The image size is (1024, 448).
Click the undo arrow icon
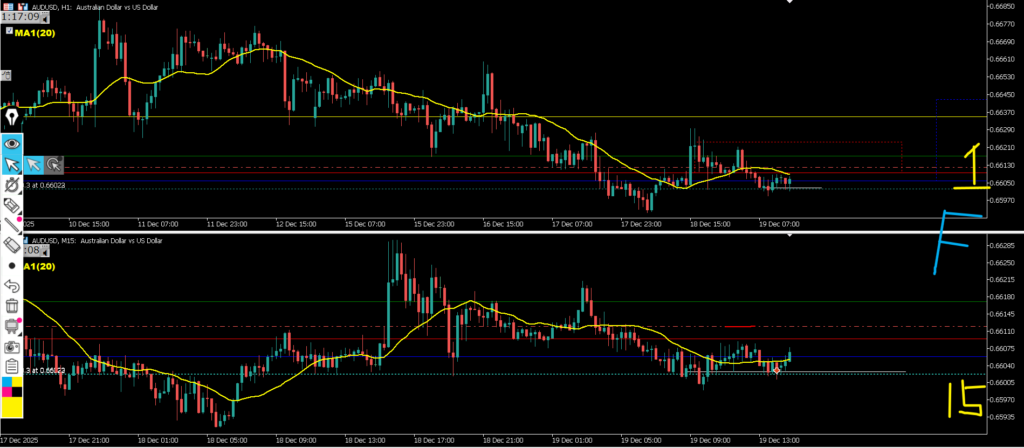pos(12,286)
